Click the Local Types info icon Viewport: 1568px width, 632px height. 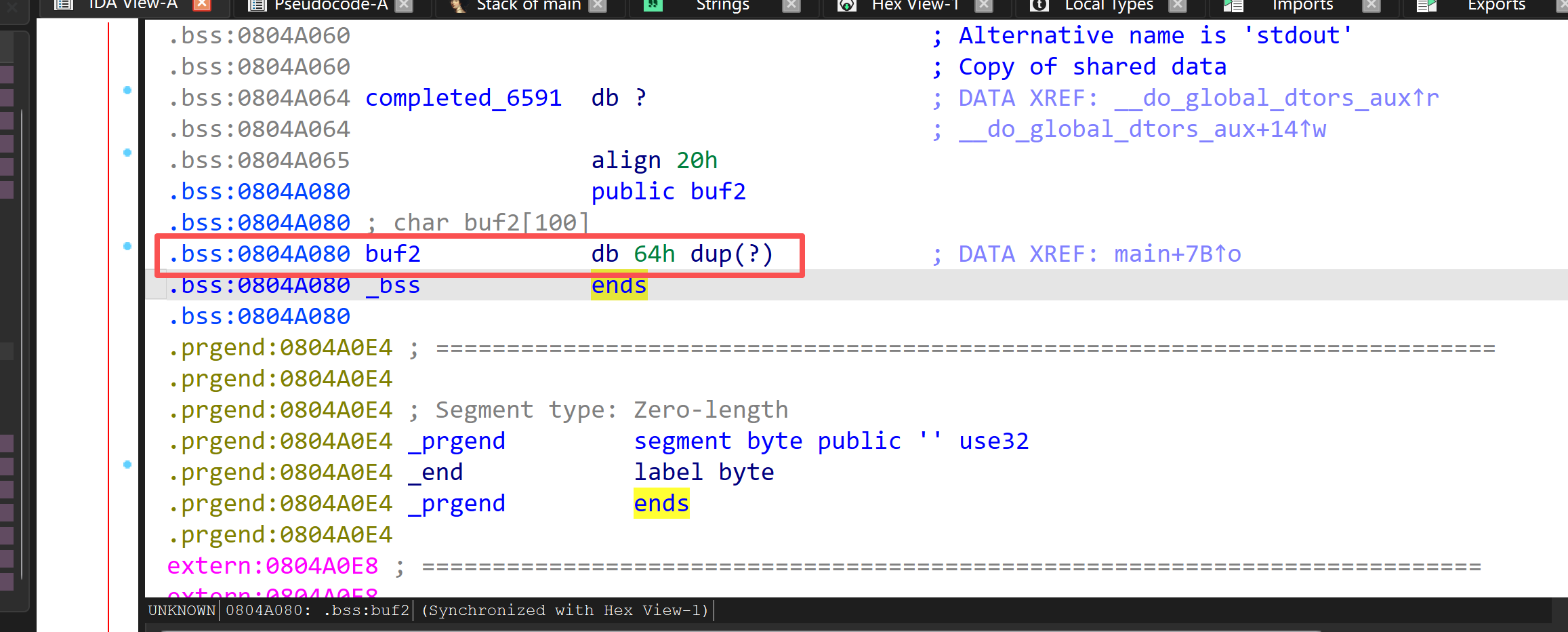(x=1039, y=5)
